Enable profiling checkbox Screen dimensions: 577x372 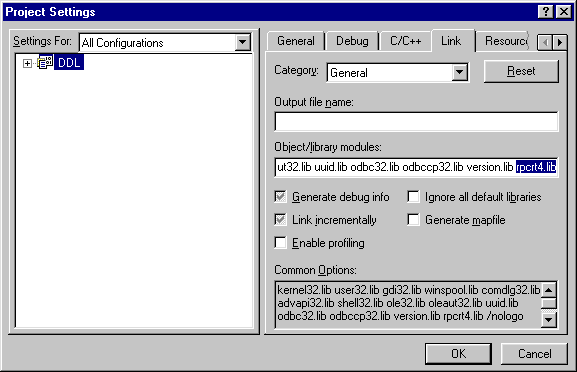tap(280, 243)
